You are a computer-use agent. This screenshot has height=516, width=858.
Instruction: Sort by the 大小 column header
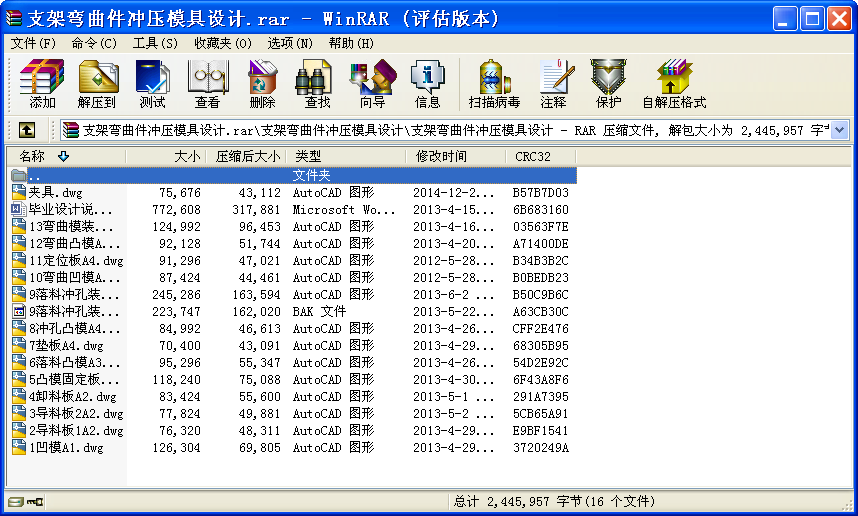(x=166, y=156)
